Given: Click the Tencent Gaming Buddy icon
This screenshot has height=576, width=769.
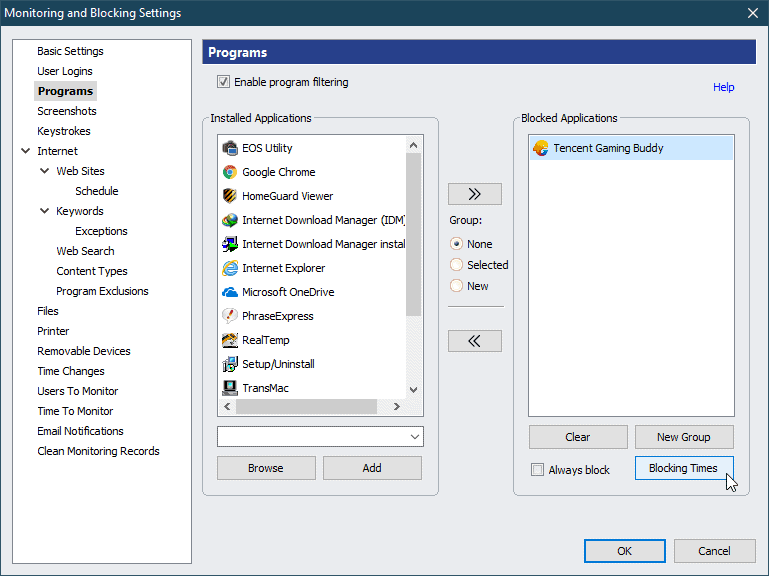Looking at the screenshot, I should tap(540, 148).
